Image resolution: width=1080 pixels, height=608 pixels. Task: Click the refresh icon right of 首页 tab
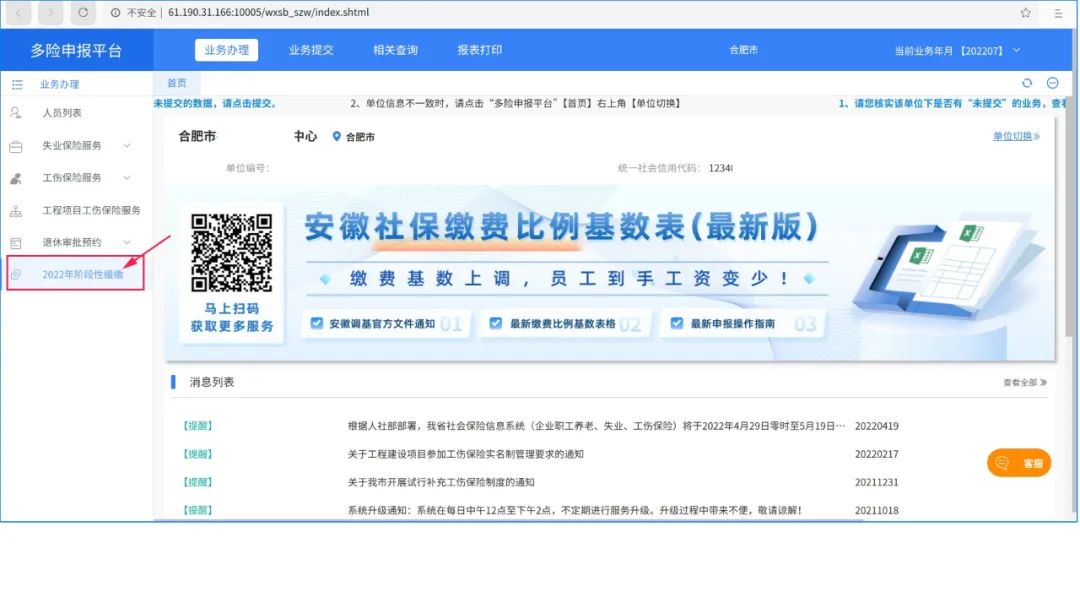1027,83
